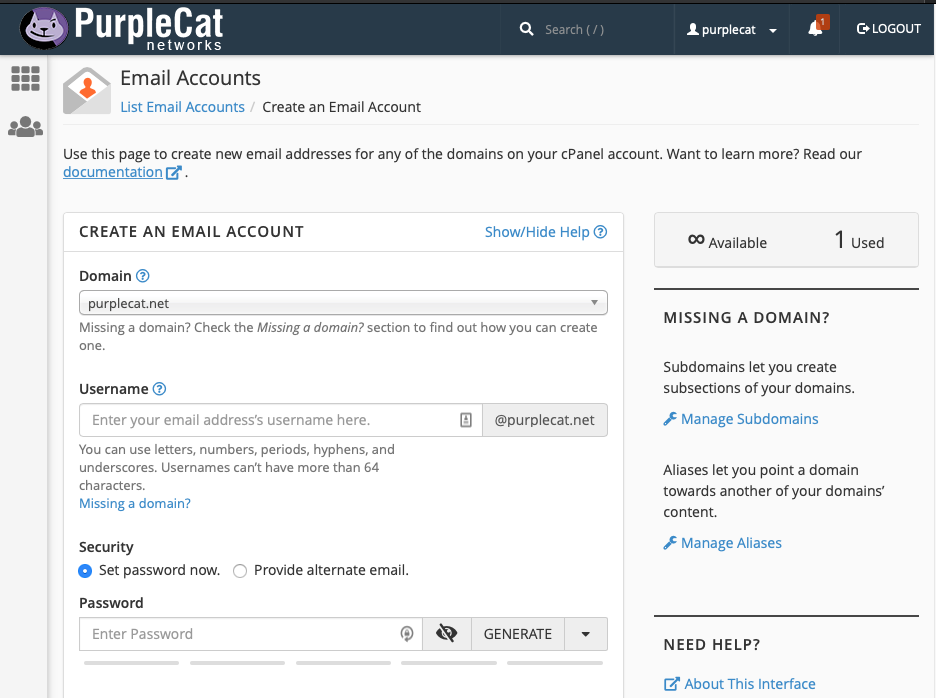Toggle password visibility eye icon
This screenshot has height=698, width=936.
point(446,634)
